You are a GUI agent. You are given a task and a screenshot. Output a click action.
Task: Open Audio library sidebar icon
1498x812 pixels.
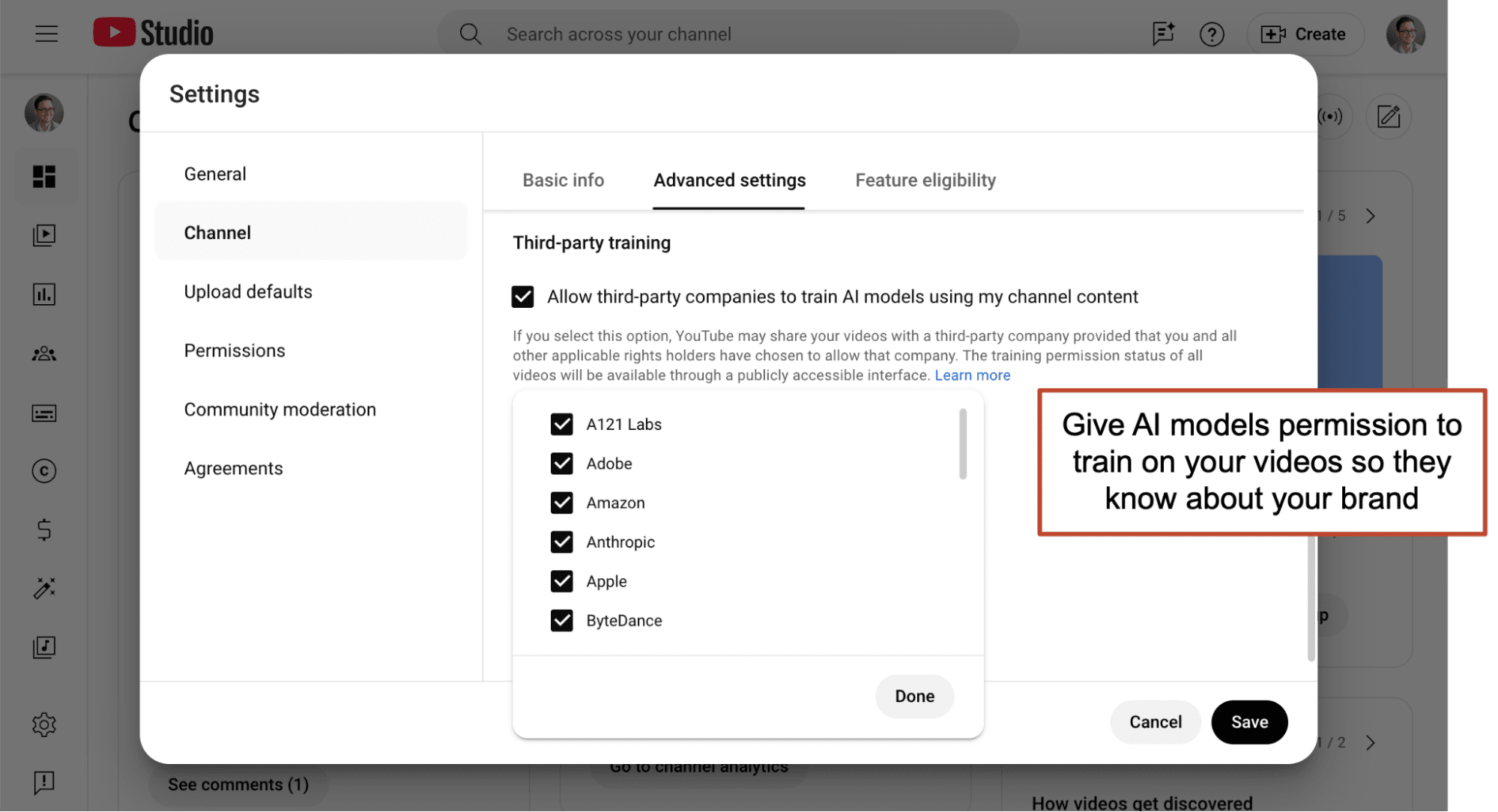pyautogui.click(x=44, y=647)
